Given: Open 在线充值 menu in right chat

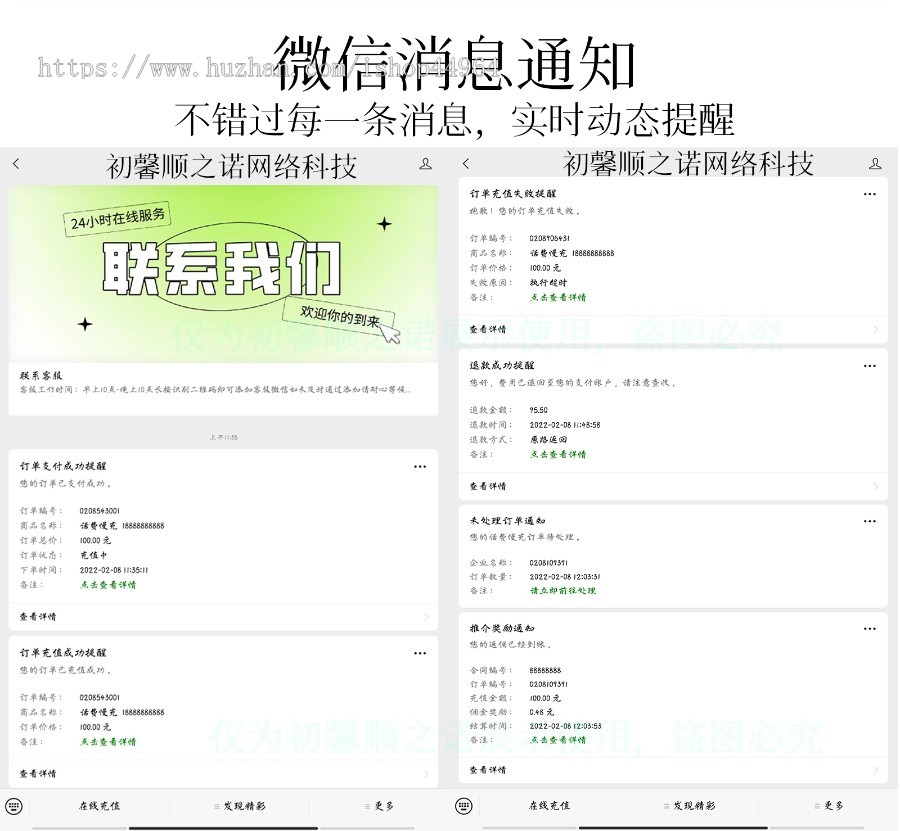Looking at the screenshot, I should click(549, 806).
